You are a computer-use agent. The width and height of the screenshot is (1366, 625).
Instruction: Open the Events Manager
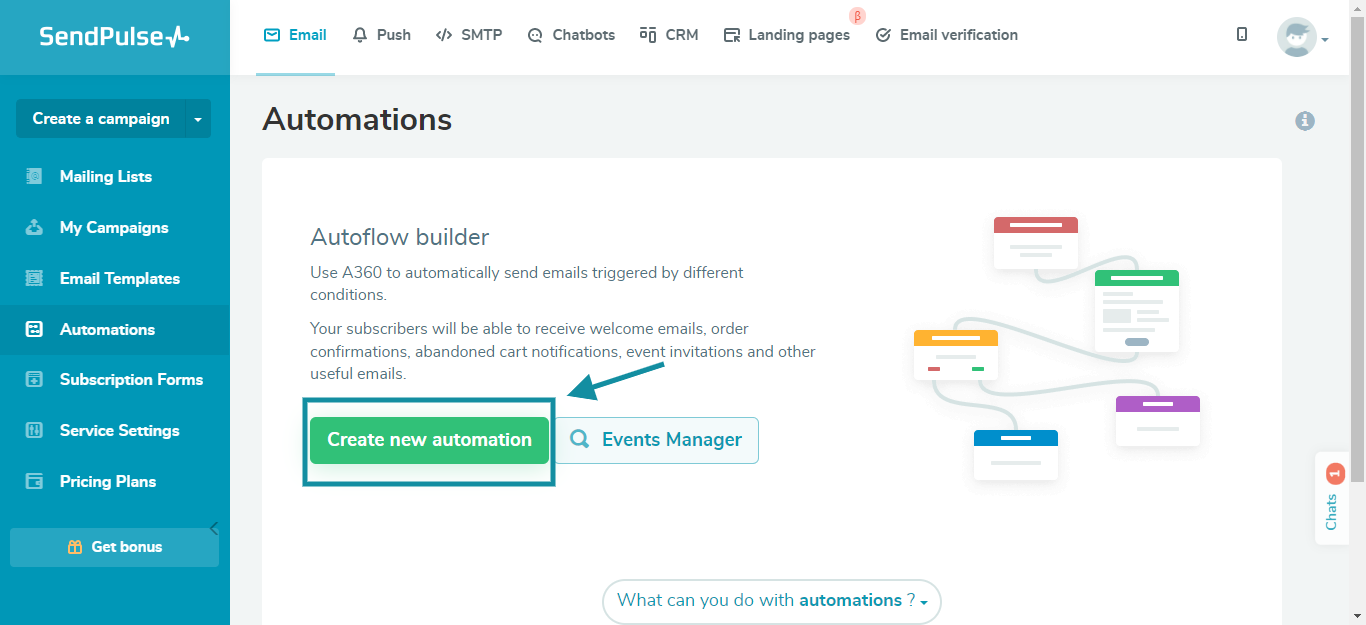[657, 440]
